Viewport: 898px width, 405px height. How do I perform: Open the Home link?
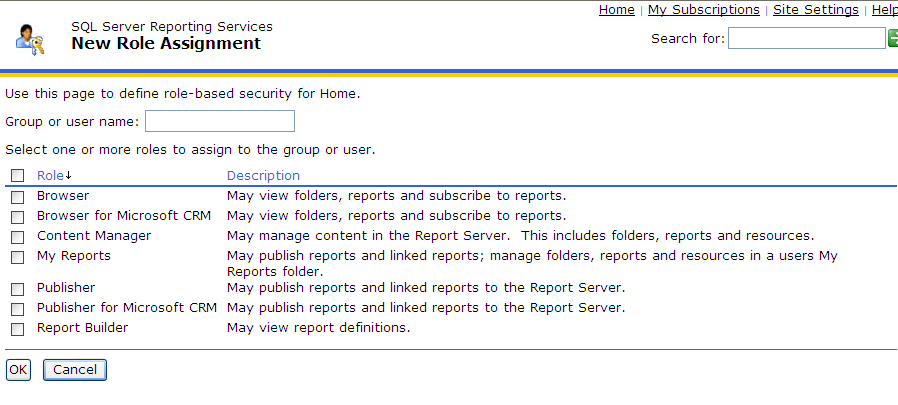pos(616,10)
